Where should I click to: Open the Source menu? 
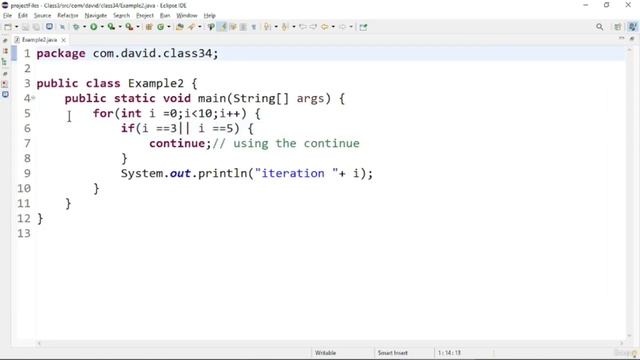pyautogui.click(x=42, y=16)
